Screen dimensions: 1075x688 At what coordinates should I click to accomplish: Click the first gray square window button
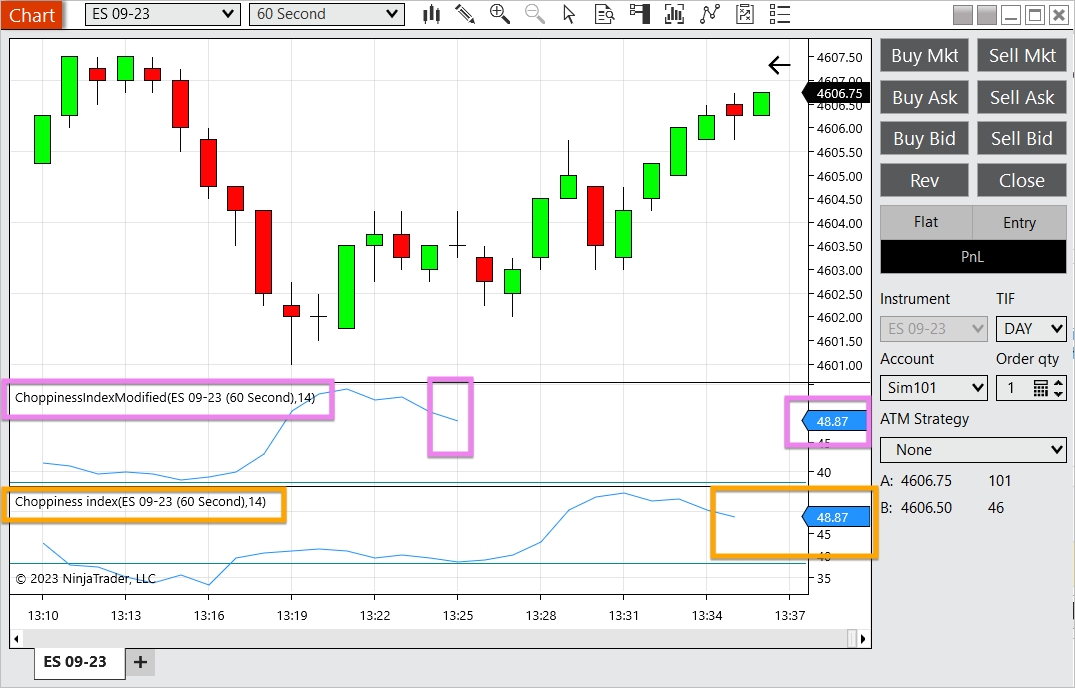point(963,14)
